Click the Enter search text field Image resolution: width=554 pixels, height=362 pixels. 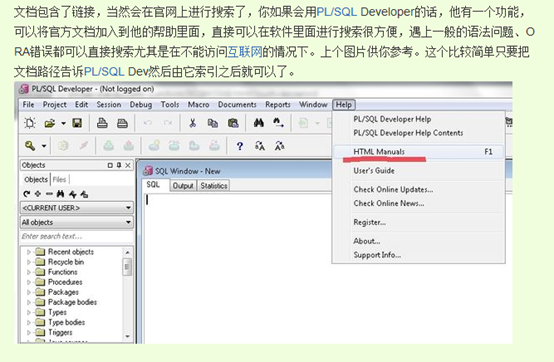77,236
